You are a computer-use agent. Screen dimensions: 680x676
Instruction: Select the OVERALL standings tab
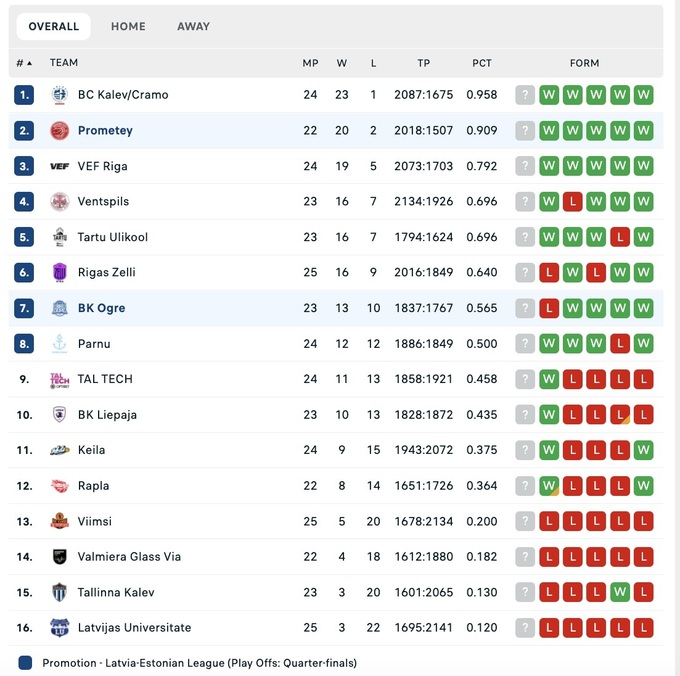pos(54,27)
